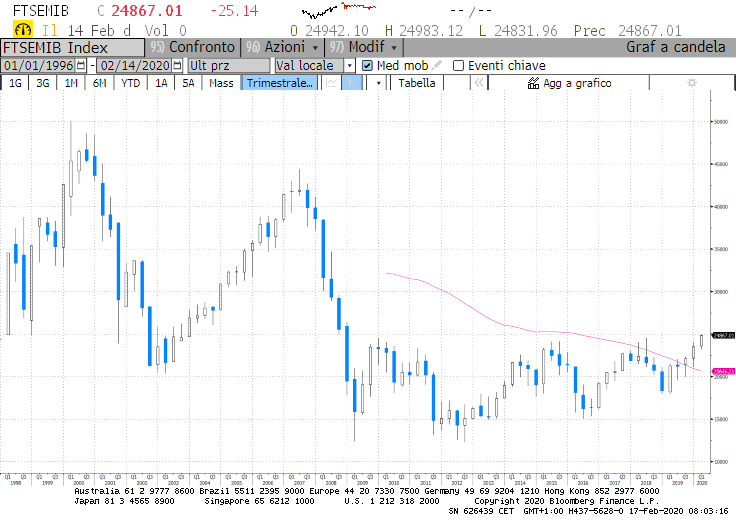Viewport: 736px width, 530px height.
Task: Select the YTD range tab
Action: coord(130,83)
